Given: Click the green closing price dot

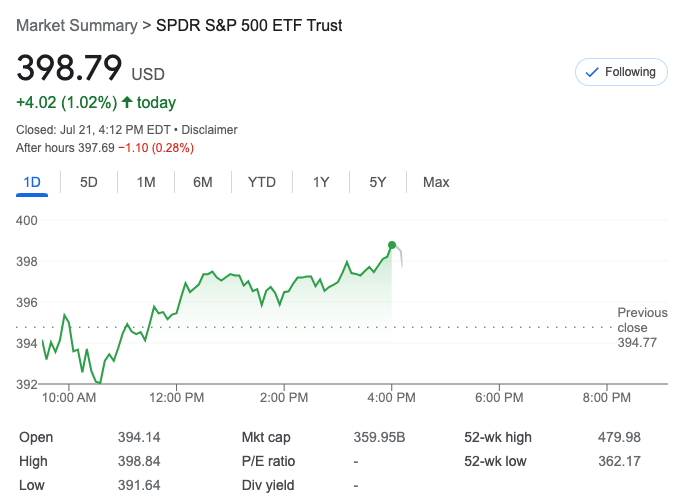Looking at the screenshot, I should [392, 245].
